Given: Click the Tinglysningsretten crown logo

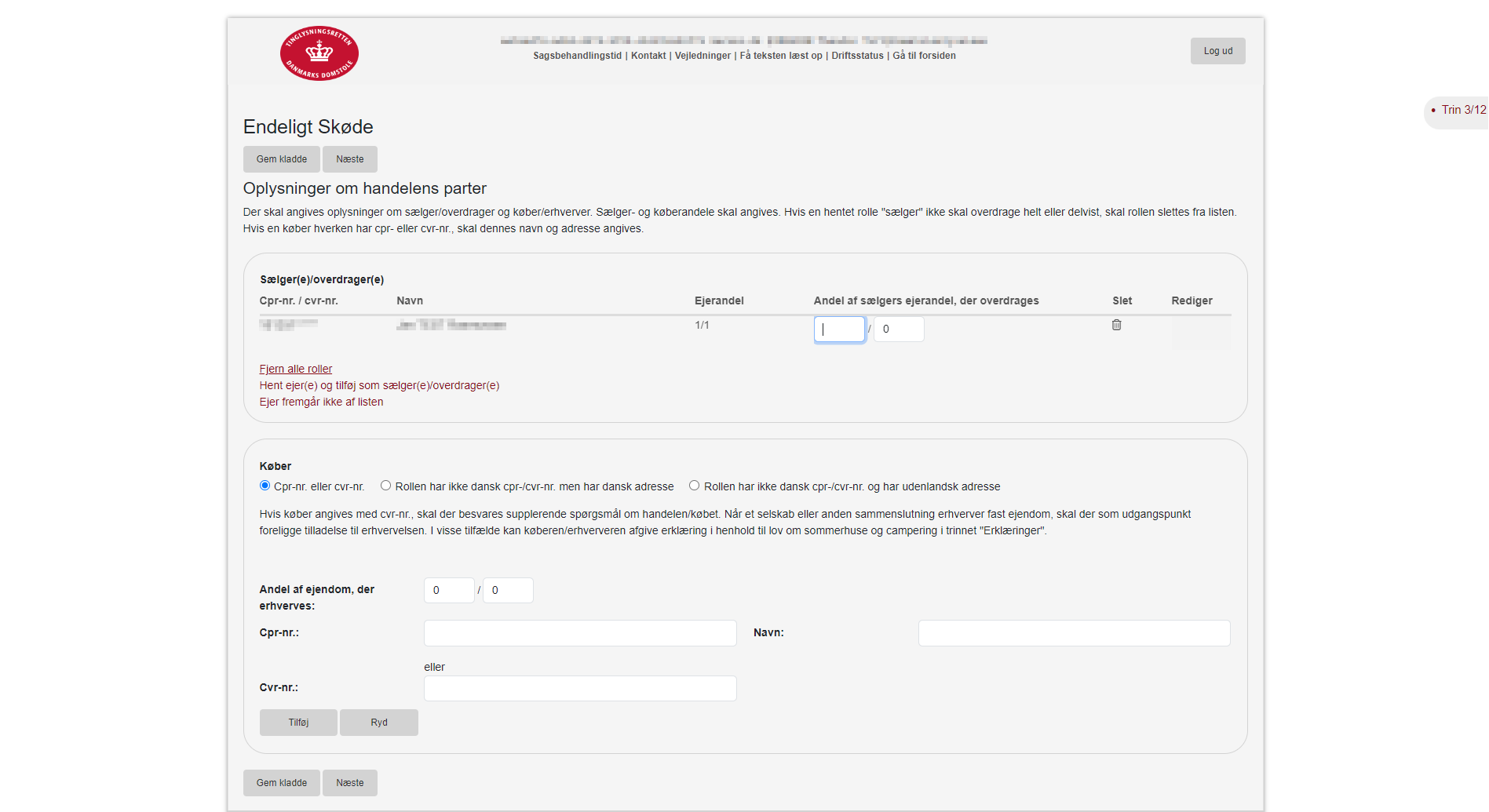Looking at the screenshot, I should tap(319, 53).
